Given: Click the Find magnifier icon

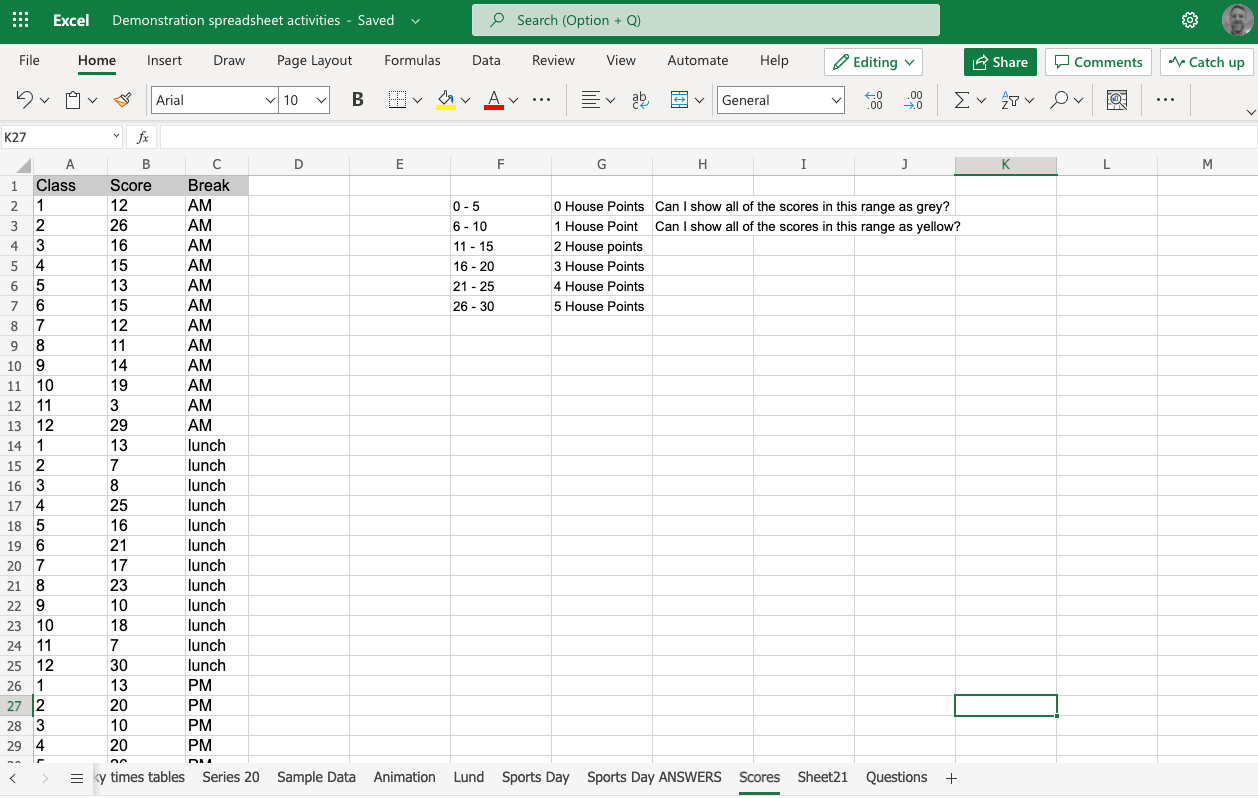Looking at the screenshot, I should tap(1060, 100).
